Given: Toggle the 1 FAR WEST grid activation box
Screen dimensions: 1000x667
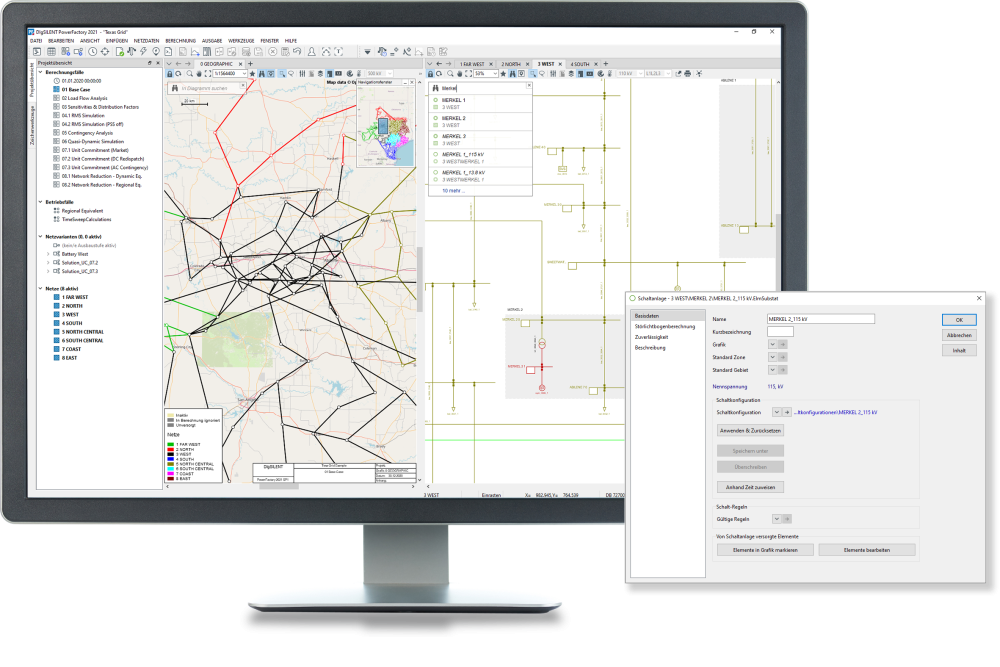Looking at the screenshot, I should pos(56,297).
